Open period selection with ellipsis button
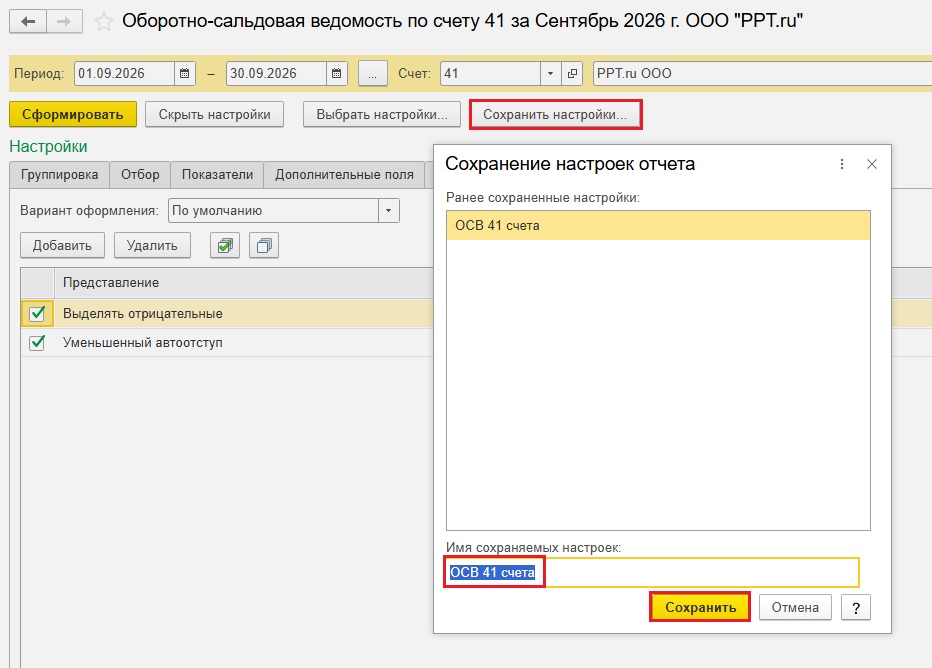932x668 pixels. (373, 74)
